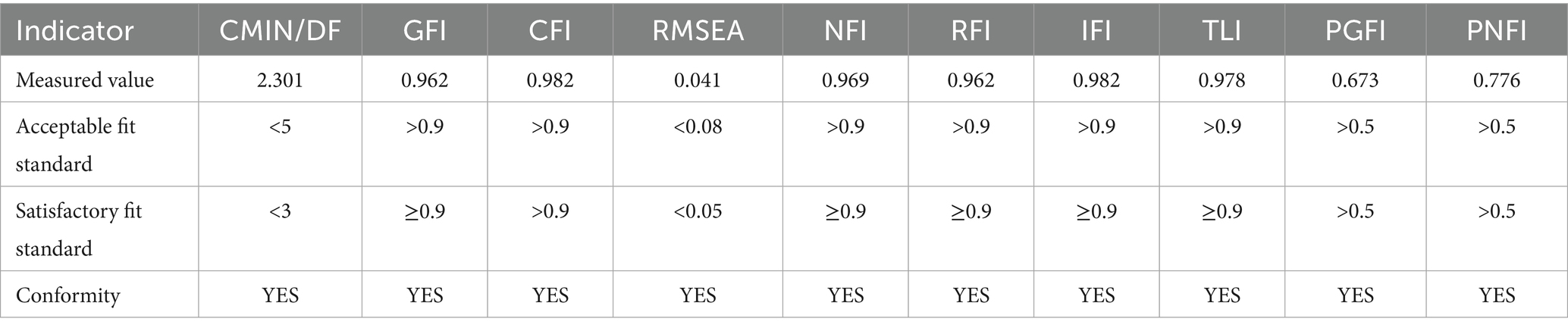The width and height of the screenshot is (1568, 331).
Task: Click the TLI measured value 0.978
Action: tap(1222, 80)
